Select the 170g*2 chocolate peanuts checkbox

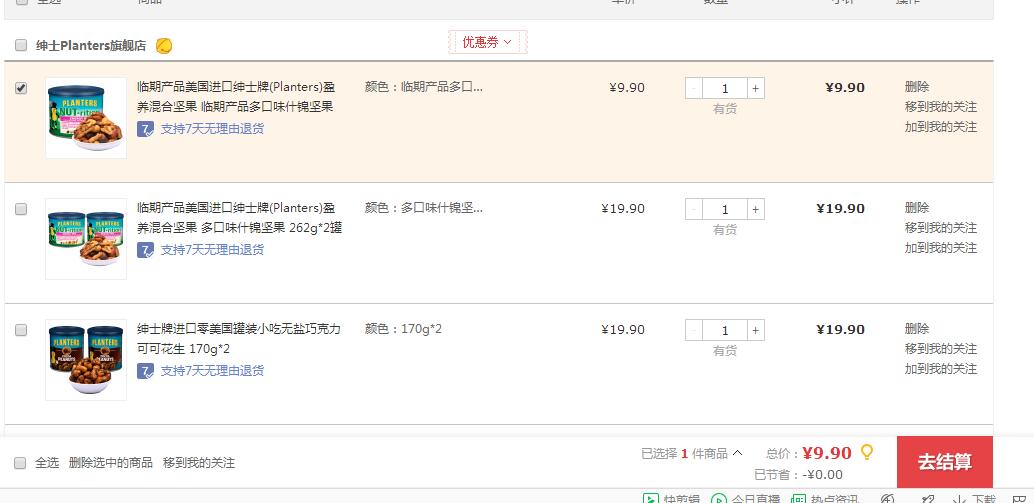(x=21, y=330)
